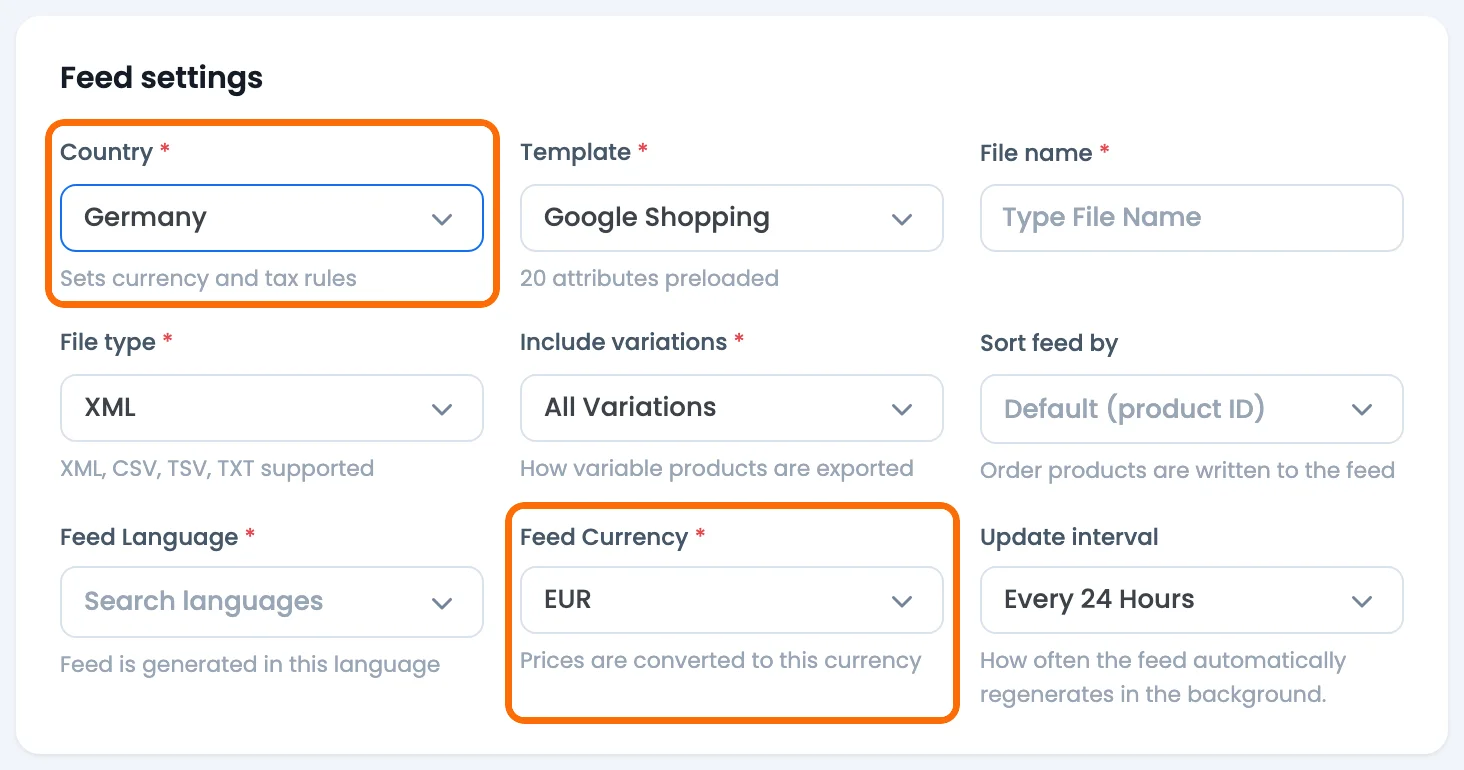
Task: Click the 'Sort feed by' label
Action: click(1049, 343)
